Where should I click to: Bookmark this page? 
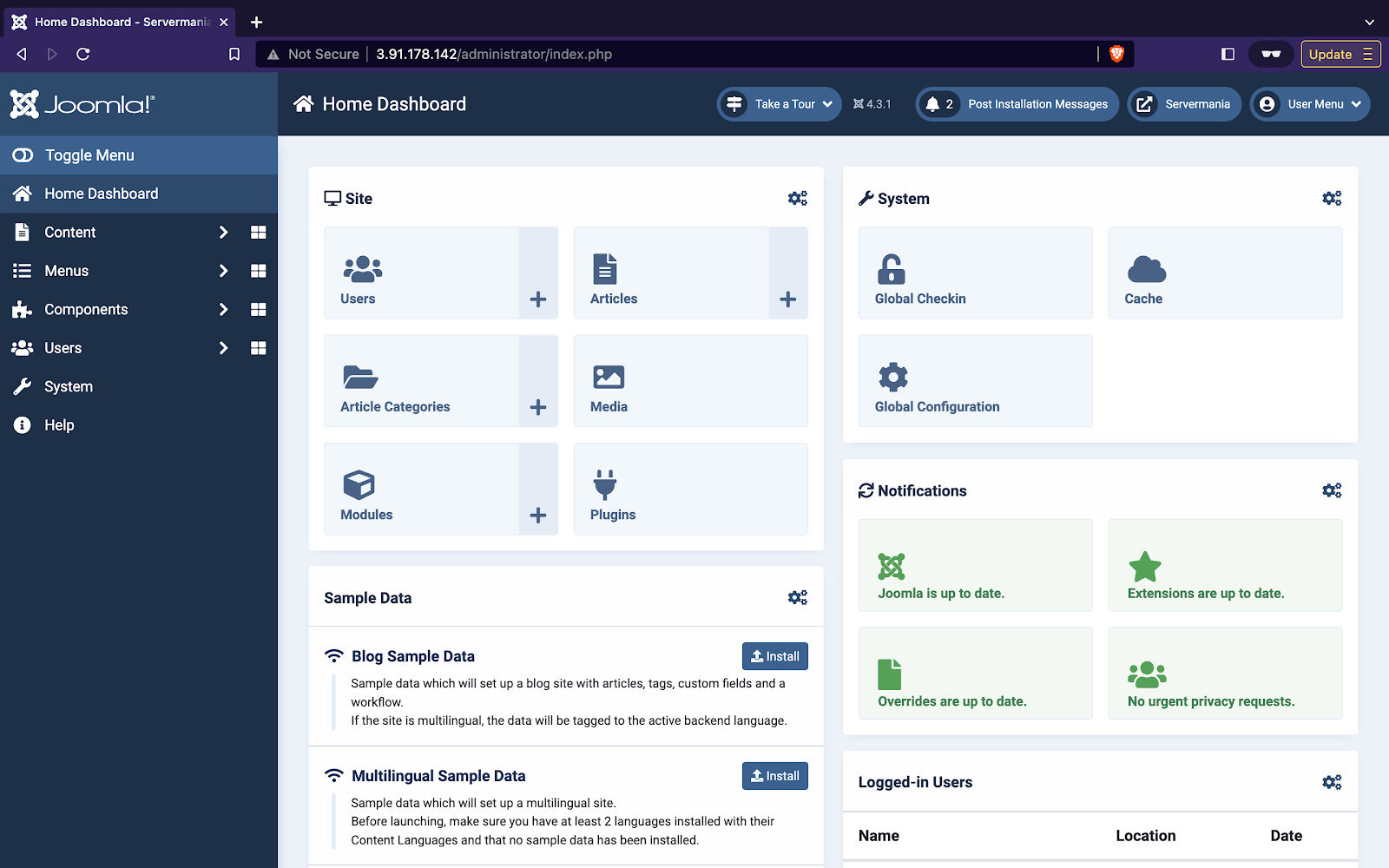pos(234,54)
